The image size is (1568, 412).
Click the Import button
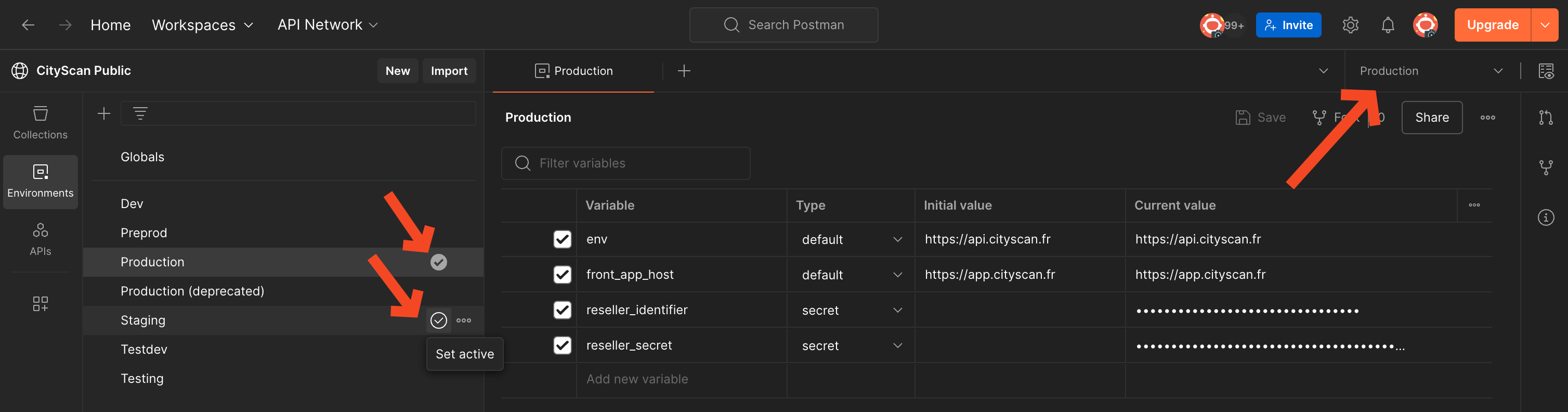pos(449,71)
